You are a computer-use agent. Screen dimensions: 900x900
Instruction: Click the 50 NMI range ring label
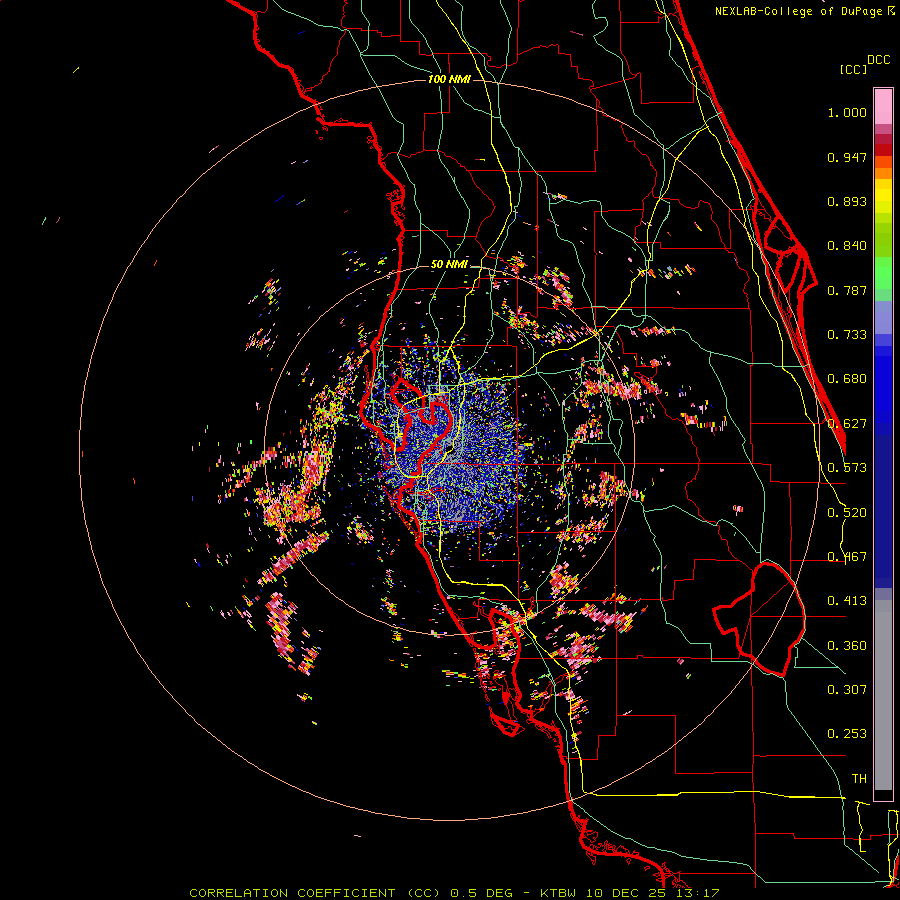(449, 265)
